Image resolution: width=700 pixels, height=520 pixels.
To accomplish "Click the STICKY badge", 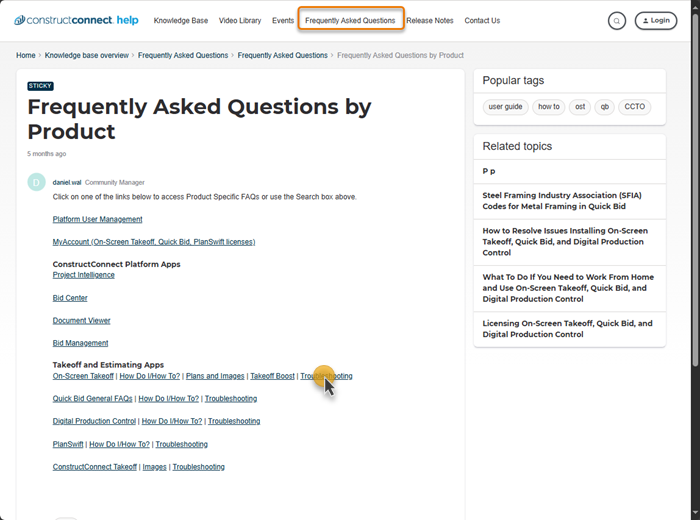I will pos(40,86).
